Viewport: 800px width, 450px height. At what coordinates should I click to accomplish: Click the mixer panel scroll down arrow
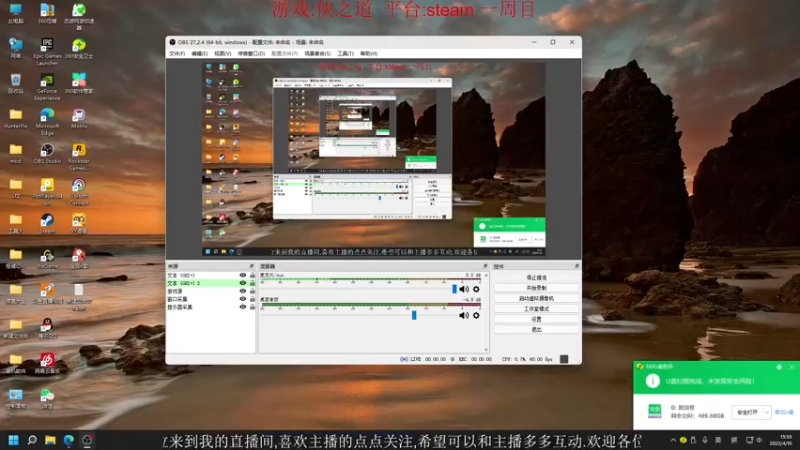(x=486, y=350)
